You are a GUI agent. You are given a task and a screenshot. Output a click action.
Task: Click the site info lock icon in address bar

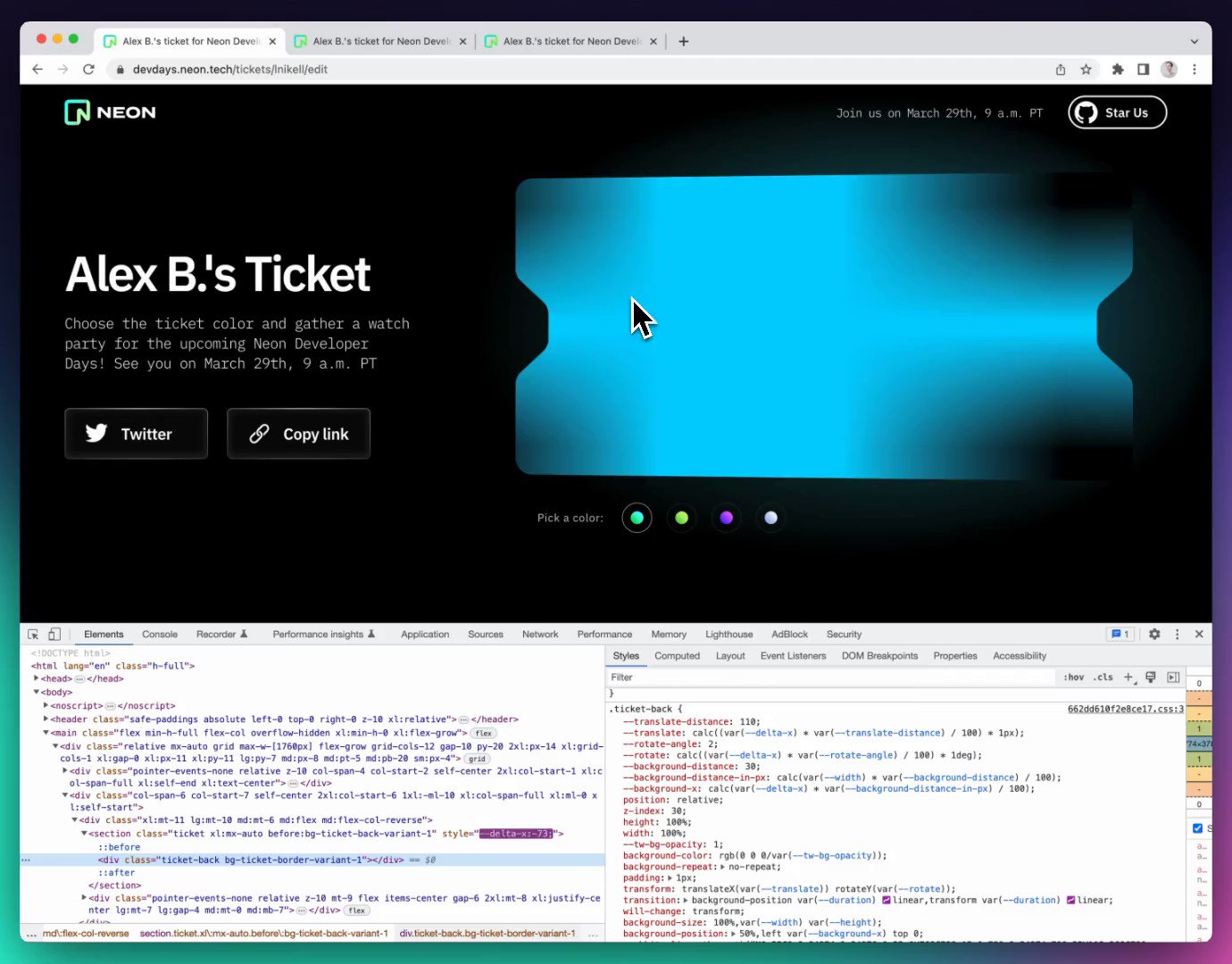click(119, 69)
